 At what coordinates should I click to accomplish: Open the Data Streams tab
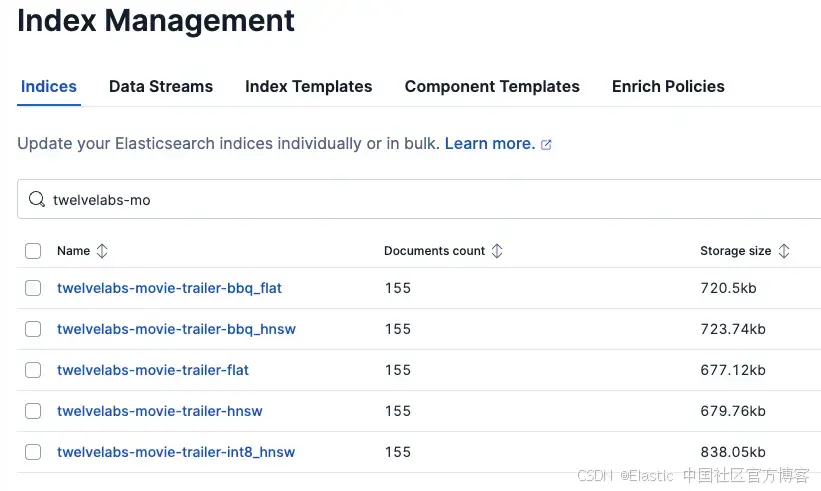coord(161,86)
